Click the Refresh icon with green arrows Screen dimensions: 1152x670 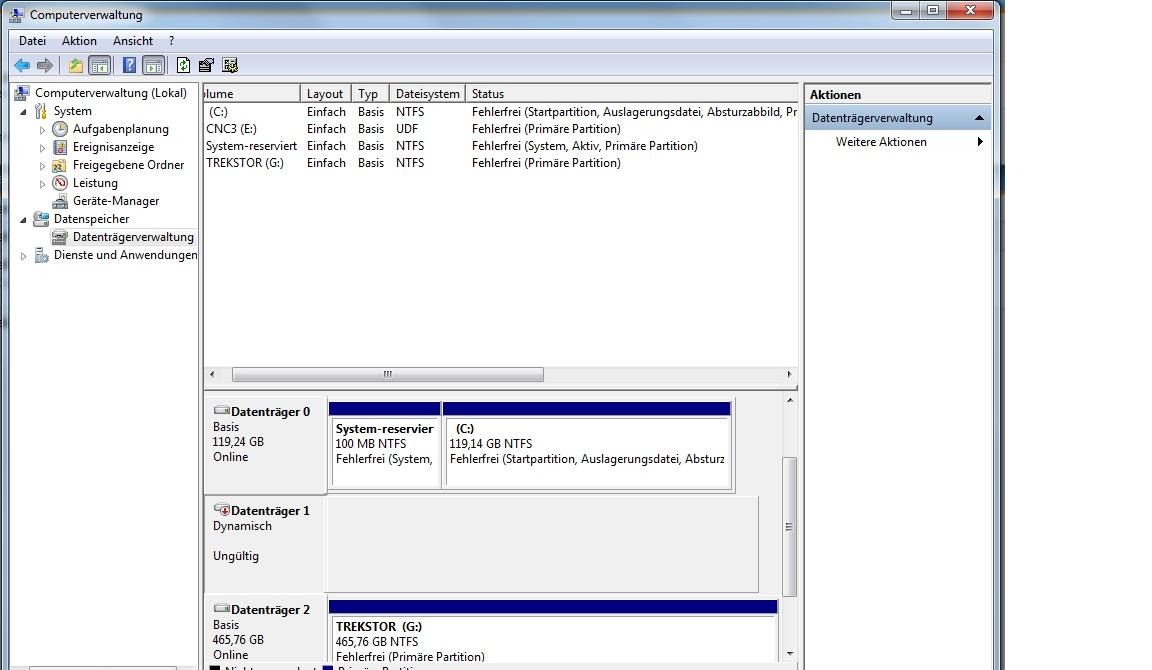pyautogui.click(x=183, y=65)
